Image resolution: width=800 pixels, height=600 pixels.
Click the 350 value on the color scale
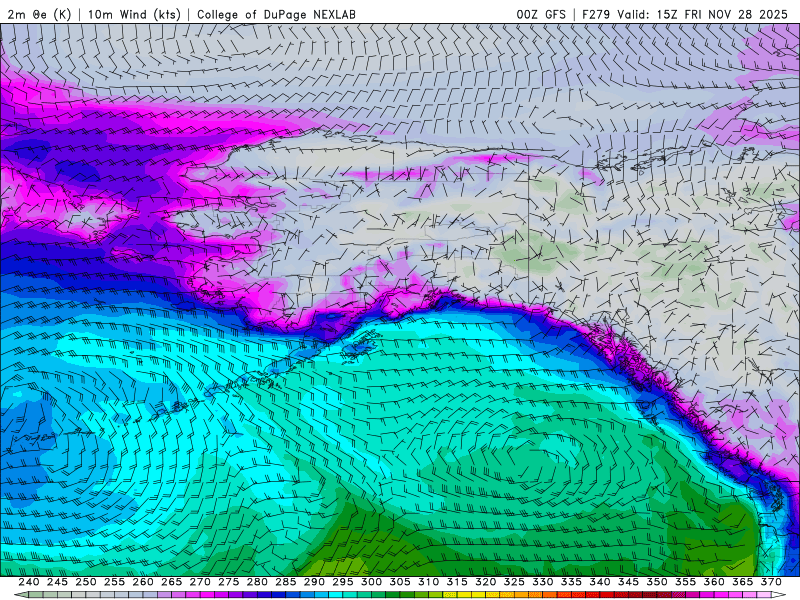pyautogui.click(x=657, y=582)
